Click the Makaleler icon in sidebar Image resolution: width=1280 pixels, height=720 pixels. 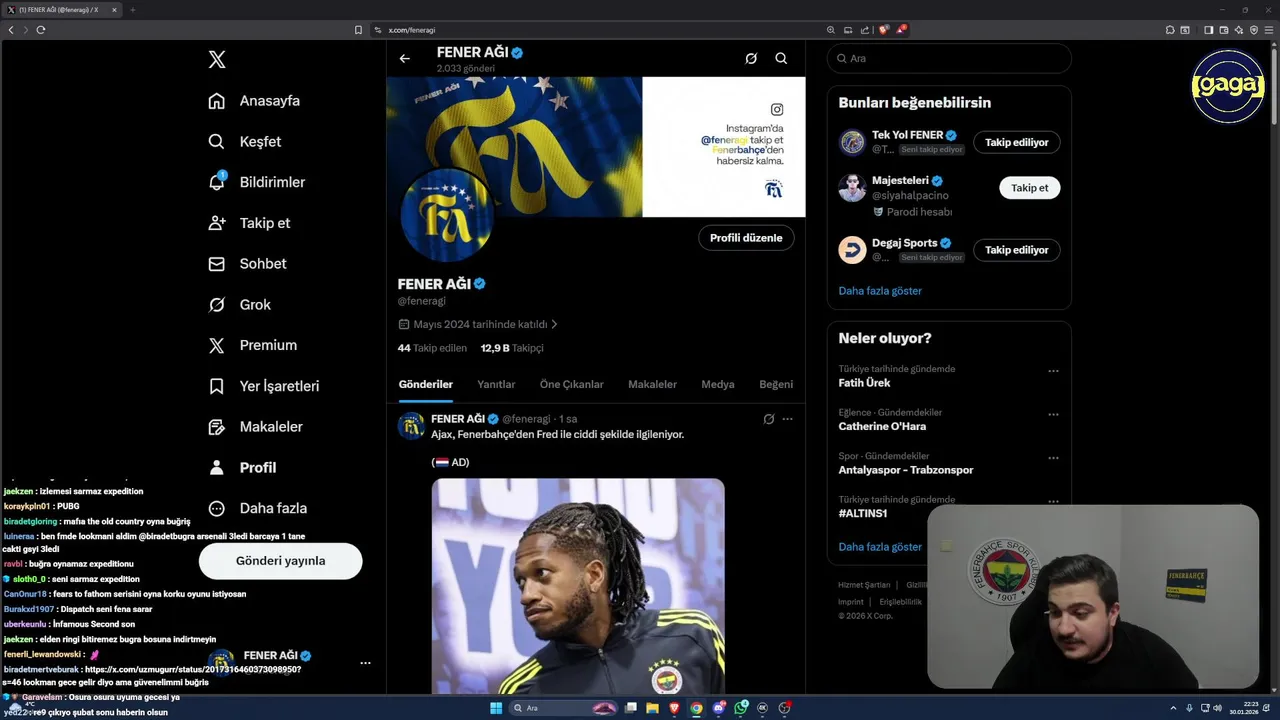point(216,427)
